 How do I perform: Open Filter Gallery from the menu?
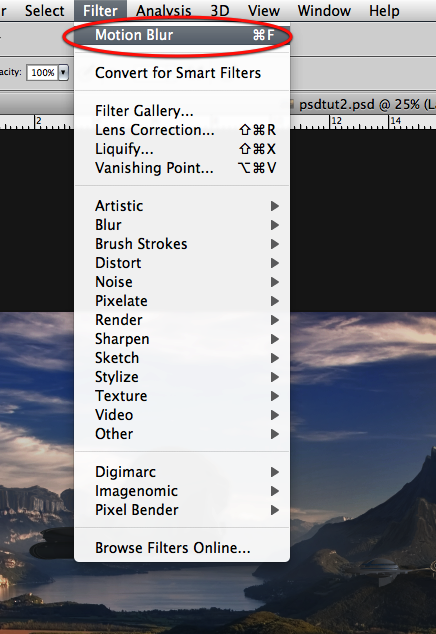(182, 111)
